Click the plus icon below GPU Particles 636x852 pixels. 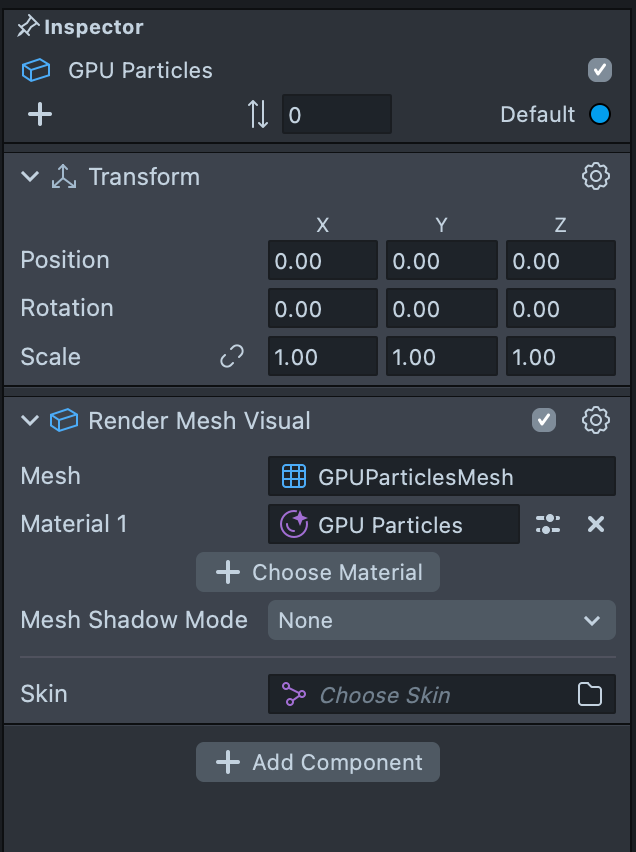39,114
